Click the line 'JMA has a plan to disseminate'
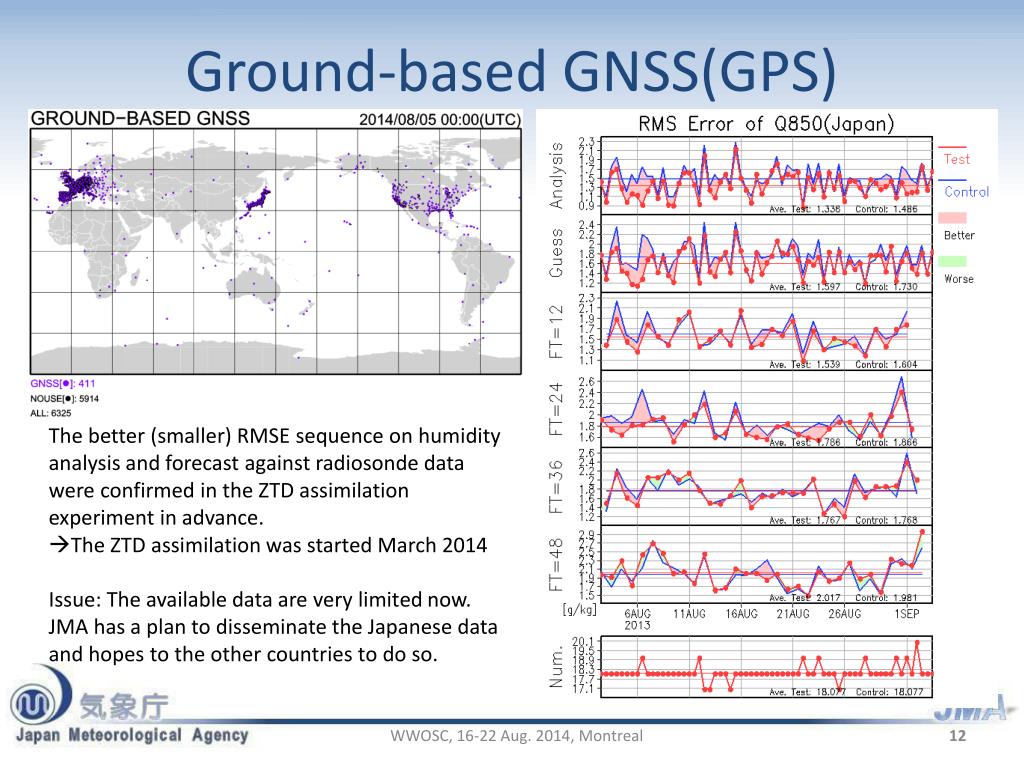Screen dimensions: 1024x768 tap(273, 627)
